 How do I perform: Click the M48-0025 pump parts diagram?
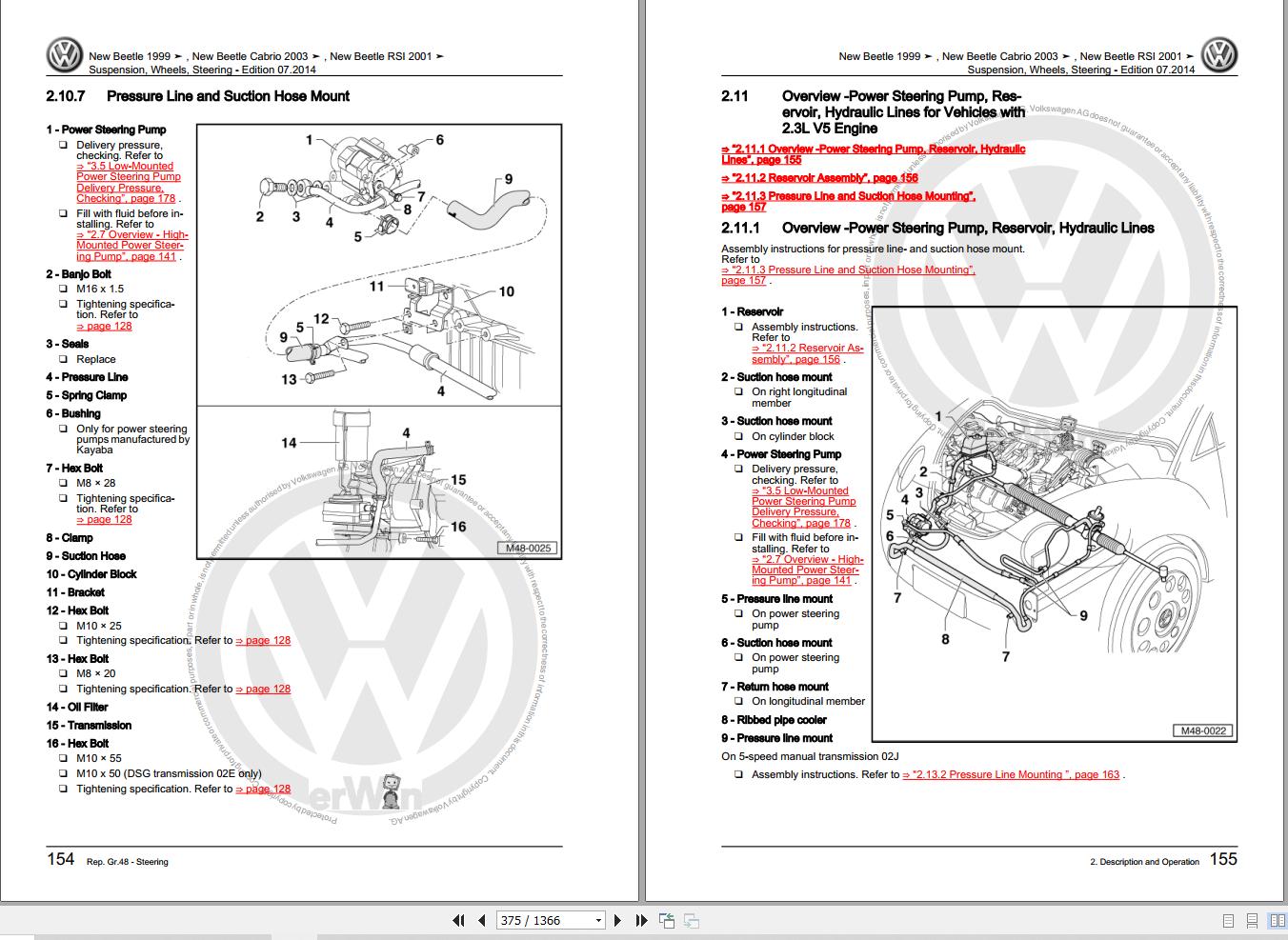click(379, 340)
